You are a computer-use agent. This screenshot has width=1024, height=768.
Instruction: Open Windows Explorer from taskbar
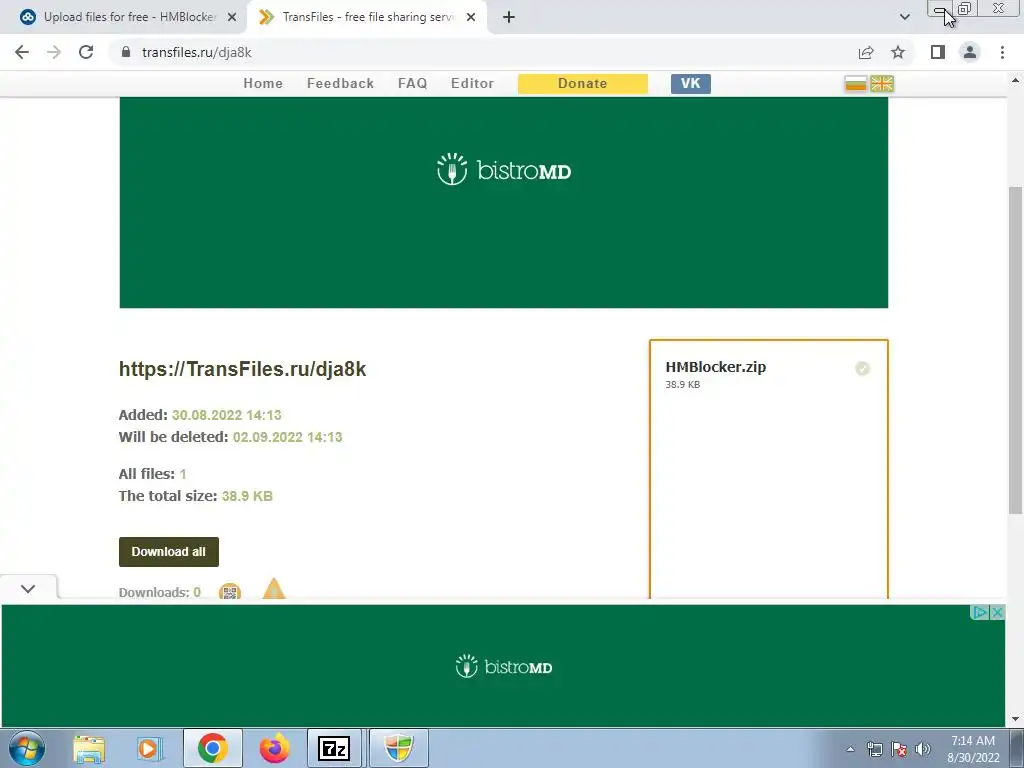tap(89, 748)
